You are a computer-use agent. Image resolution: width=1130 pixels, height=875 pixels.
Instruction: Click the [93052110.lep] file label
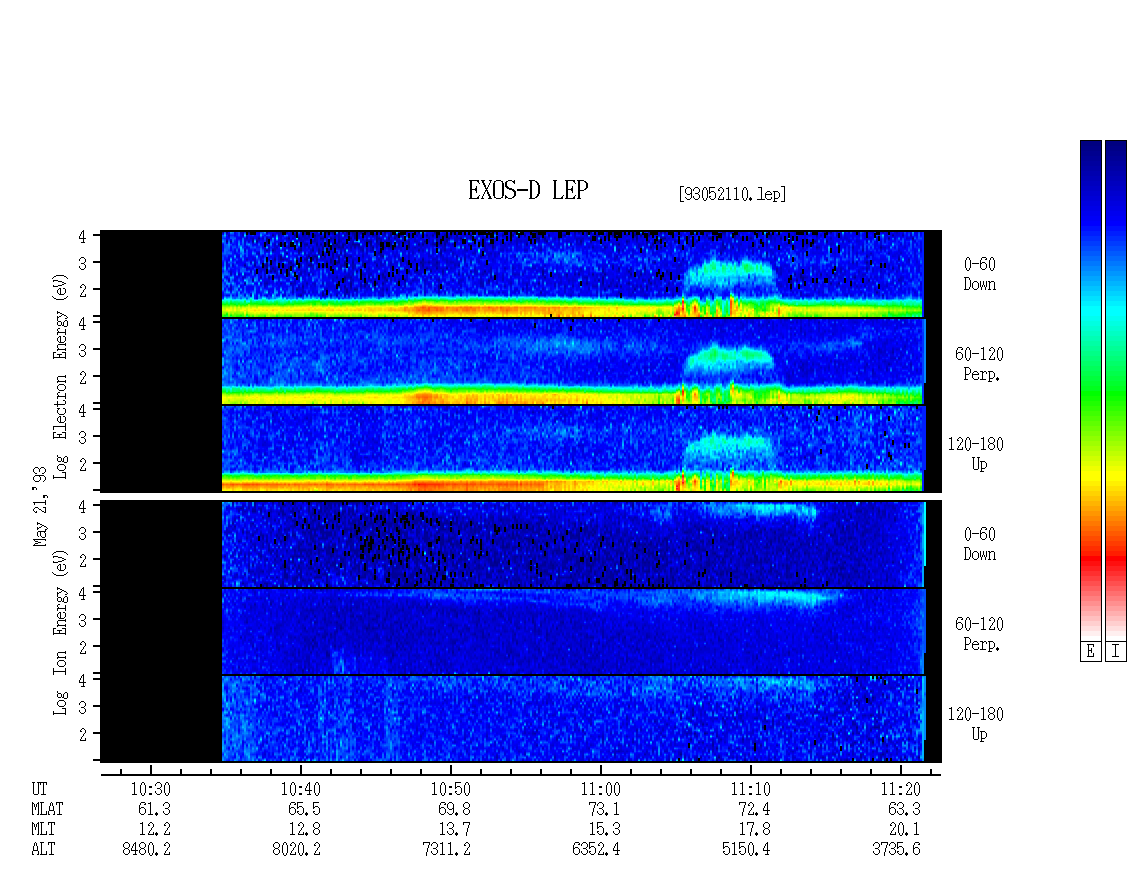[731, 194]
